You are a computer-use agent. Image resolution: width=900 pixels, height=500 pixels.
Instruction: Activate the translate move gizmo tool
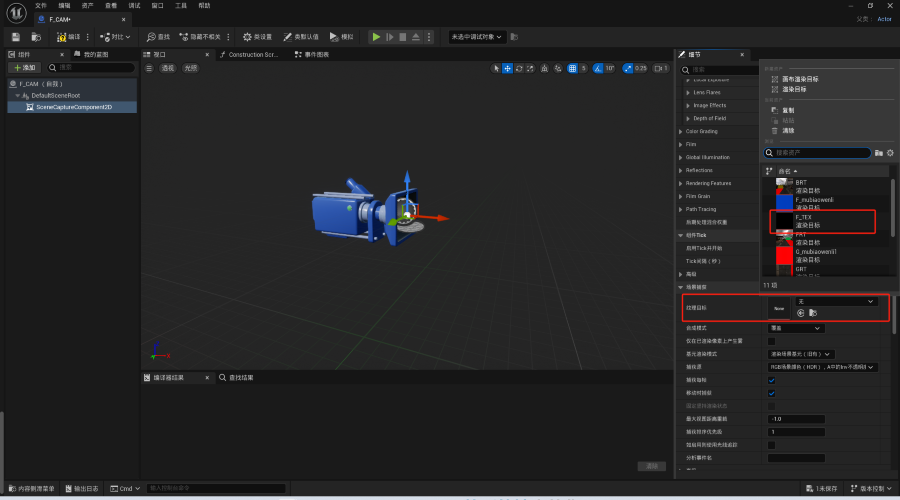pos(507,68)
